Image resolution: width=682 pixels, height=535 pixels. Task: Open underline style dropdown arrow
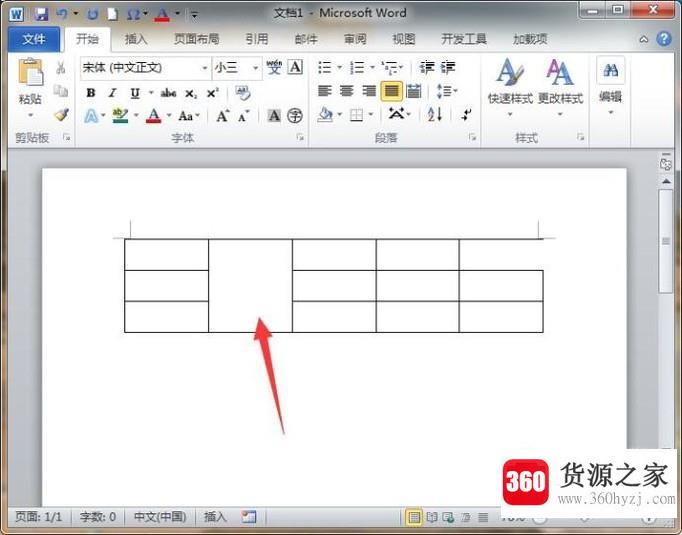[151, 93]
